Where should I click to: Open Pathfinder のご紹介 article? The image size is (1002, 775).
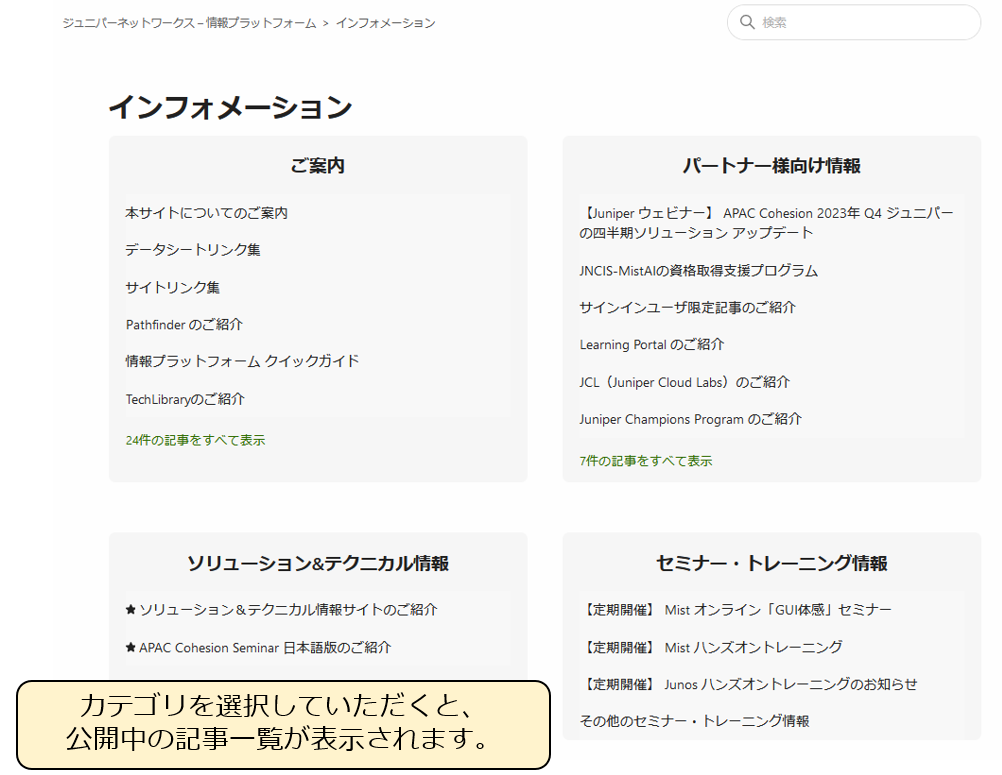click(184, 325)
